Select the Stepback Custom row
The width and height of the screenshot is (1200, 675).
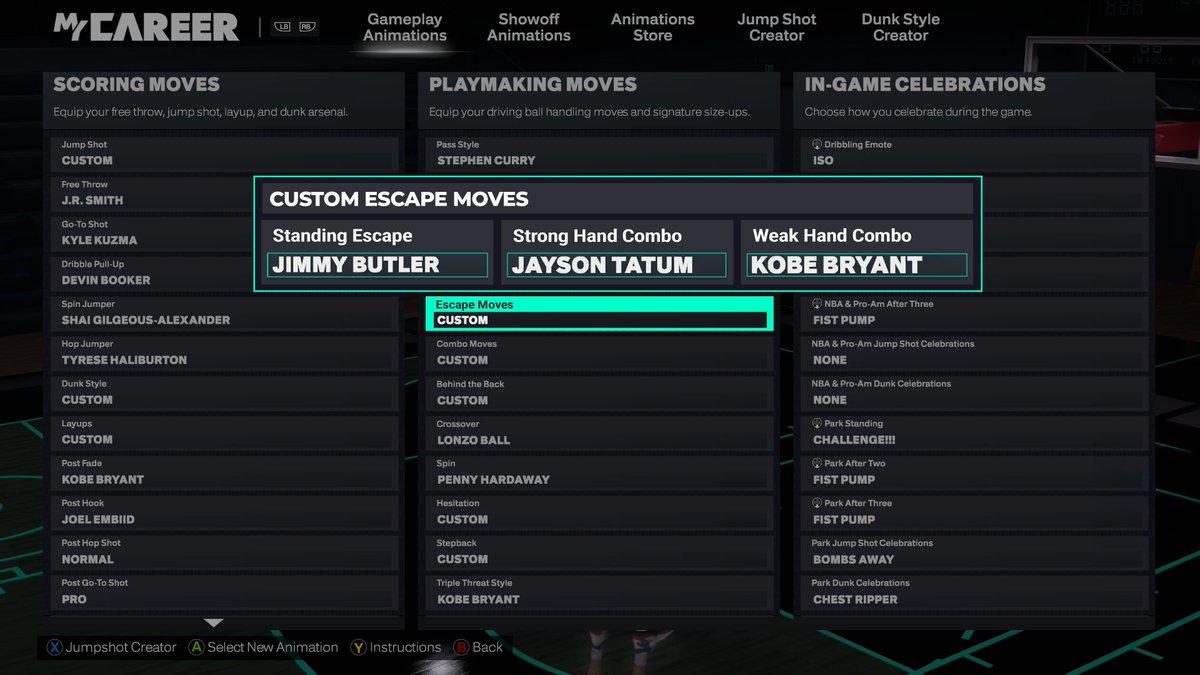pyautogui.click(x=600, y=552)
